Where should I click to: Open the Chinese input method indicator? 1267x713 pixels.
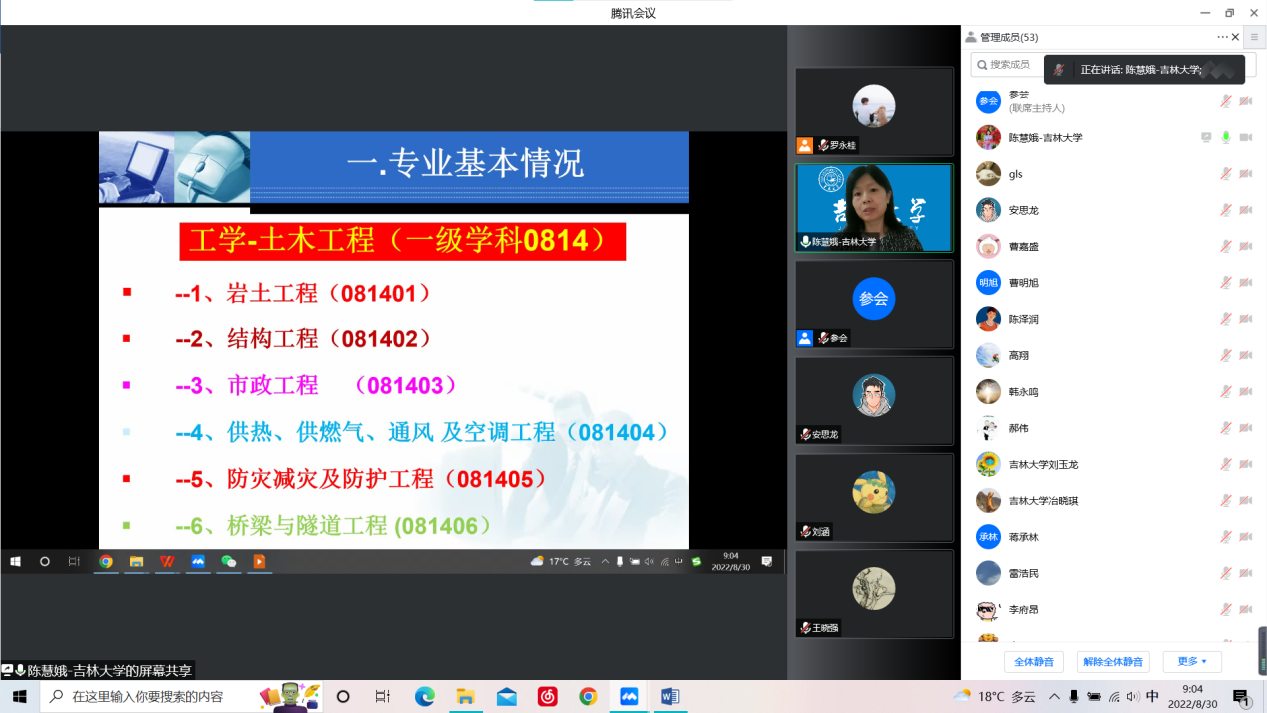click(1152, 696)
